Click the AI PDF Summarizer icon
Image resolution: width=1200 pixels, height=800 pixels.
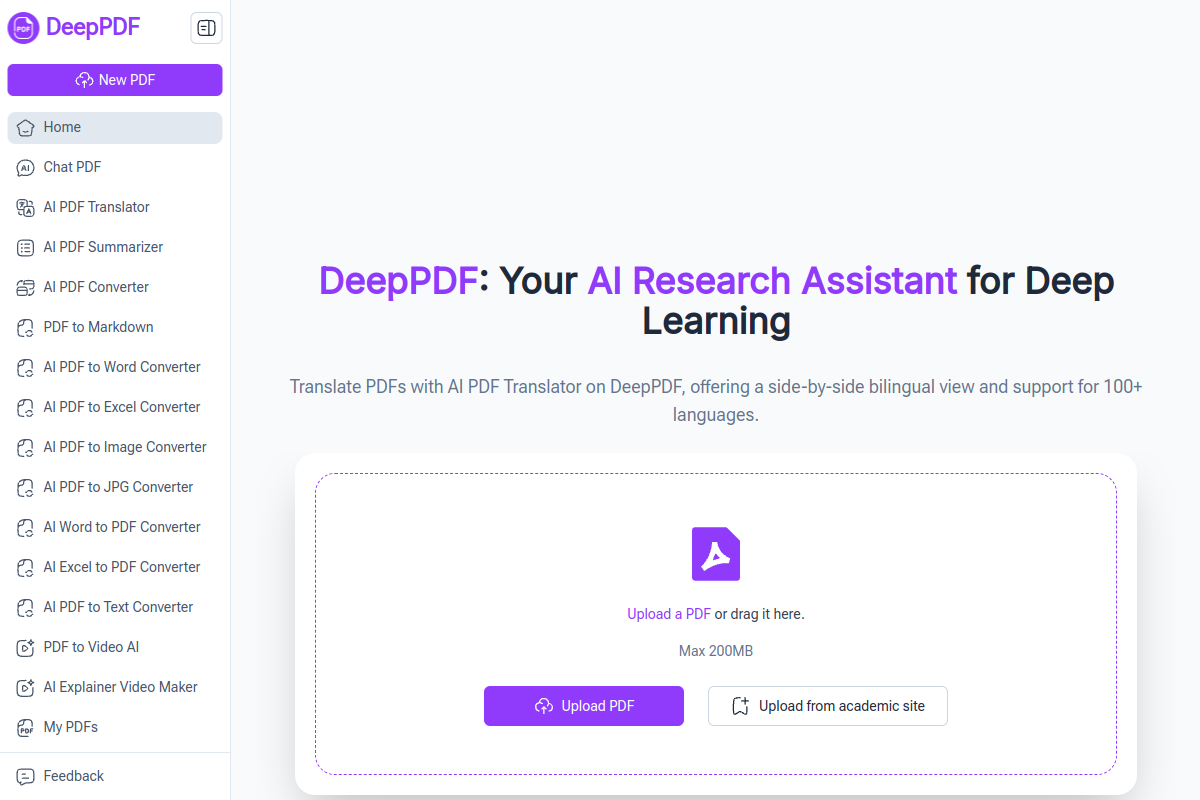click(26, 248)
